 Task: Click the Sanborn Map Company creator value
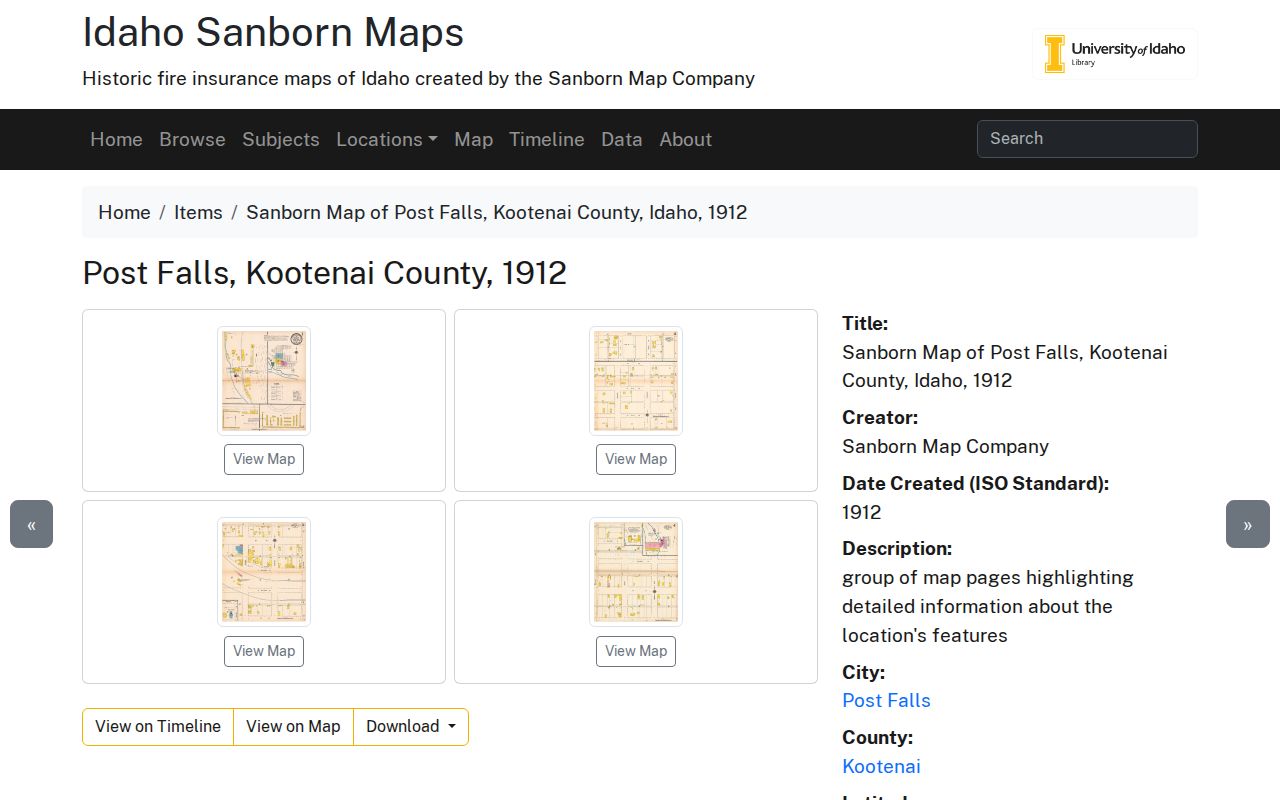click(945, 447)
